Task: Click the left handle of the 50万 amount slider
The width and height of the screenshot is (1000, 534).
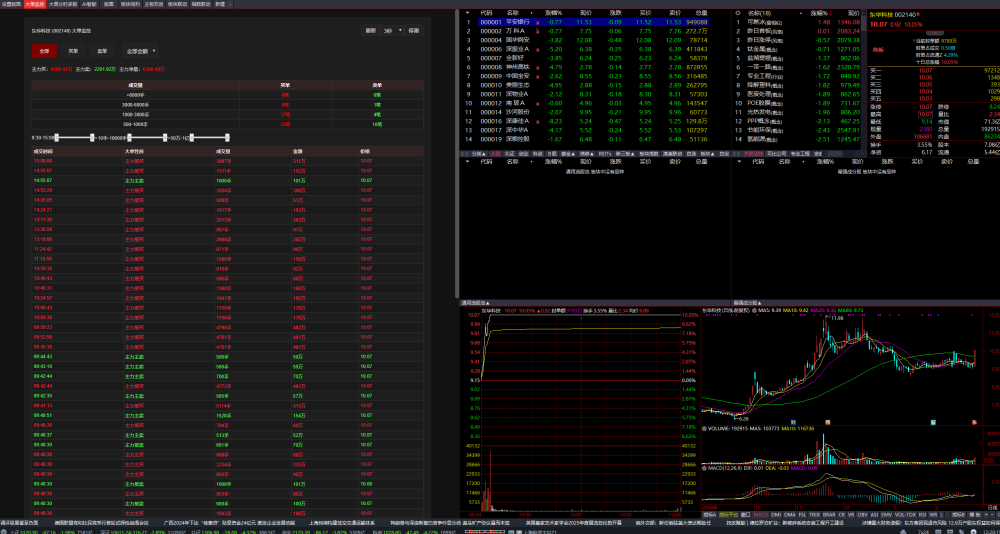Action: 192,138
